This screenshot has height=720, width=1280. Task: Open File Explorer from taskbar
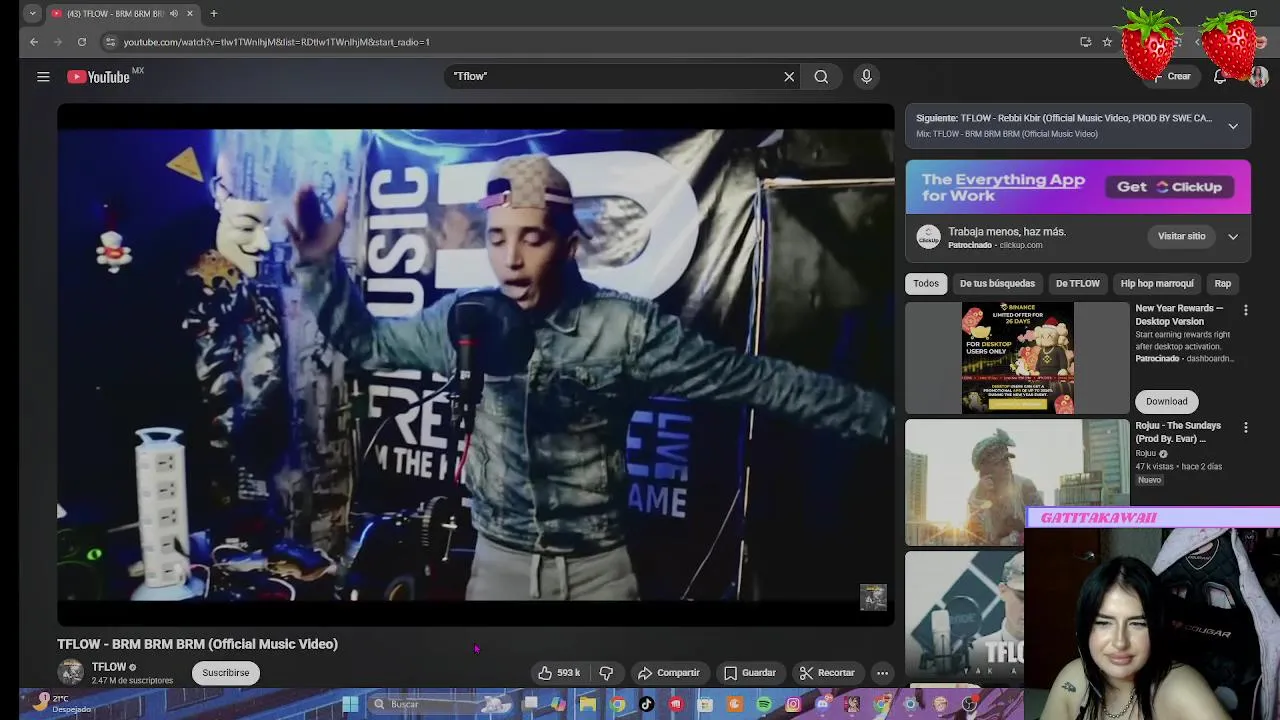click(x=588, y=705)
